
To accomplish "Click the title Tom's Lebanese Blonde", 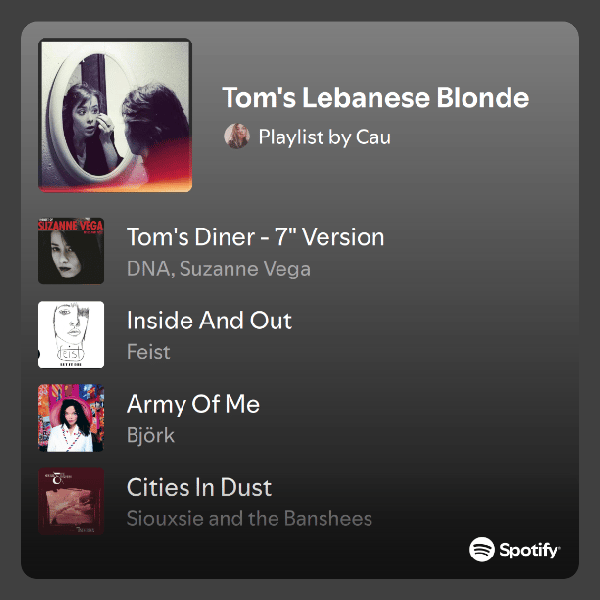I will tap(376, 97).
